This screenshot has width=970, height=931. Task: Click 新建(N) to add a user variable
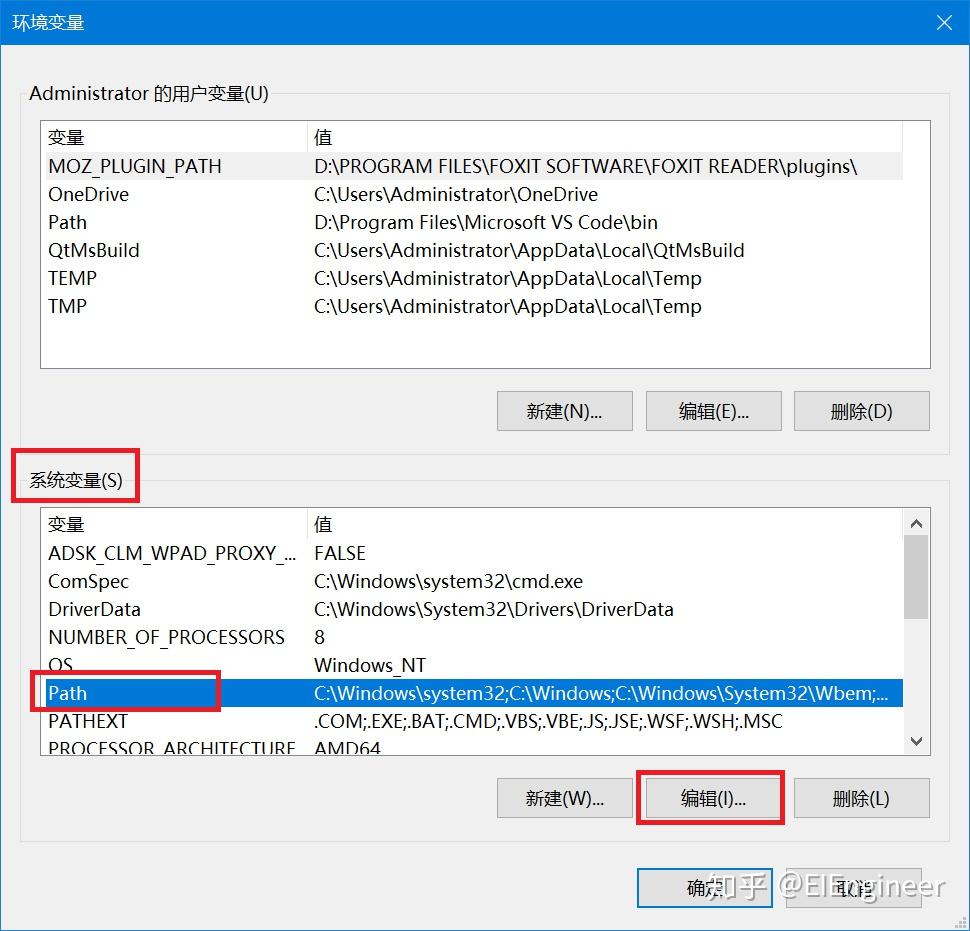(564, 410)
